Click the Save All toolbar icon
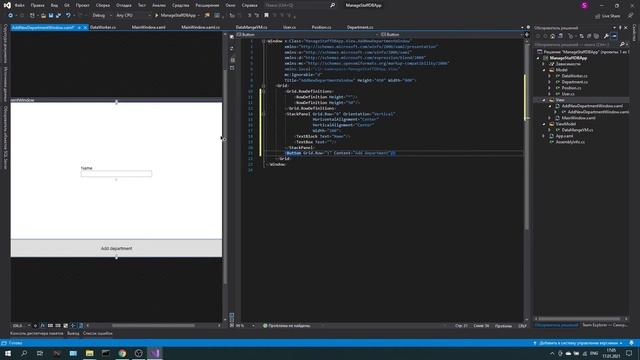This screenshot has width=640, height=360. click(58, 16)
